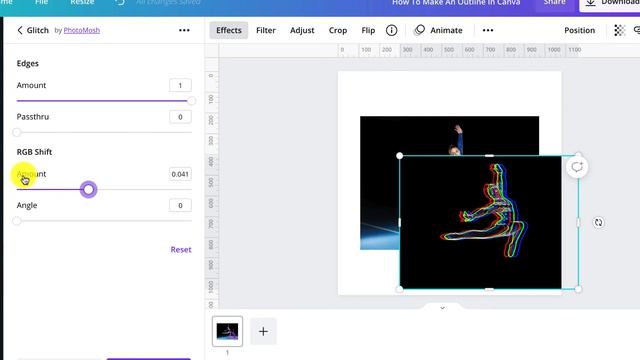Click the Passthru value field
The image size is (640, 360).
(180, 117)
